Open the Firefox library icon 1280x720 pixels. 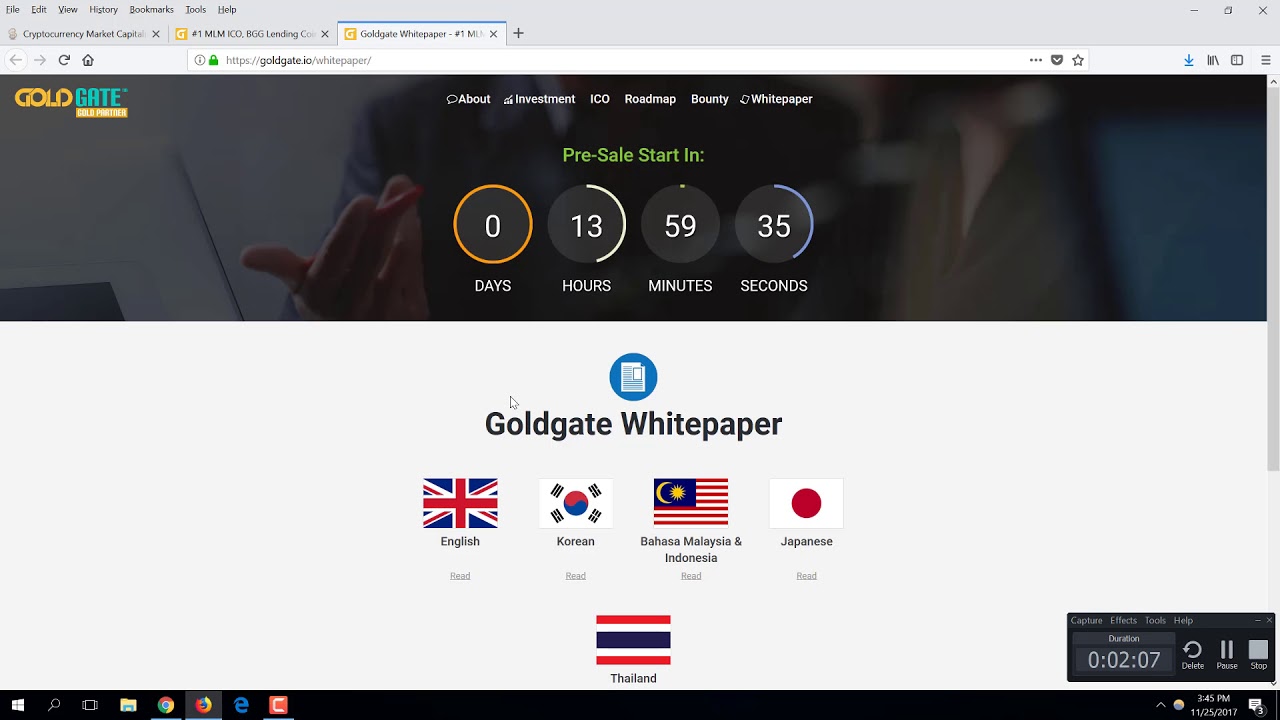click(1213, 60)
